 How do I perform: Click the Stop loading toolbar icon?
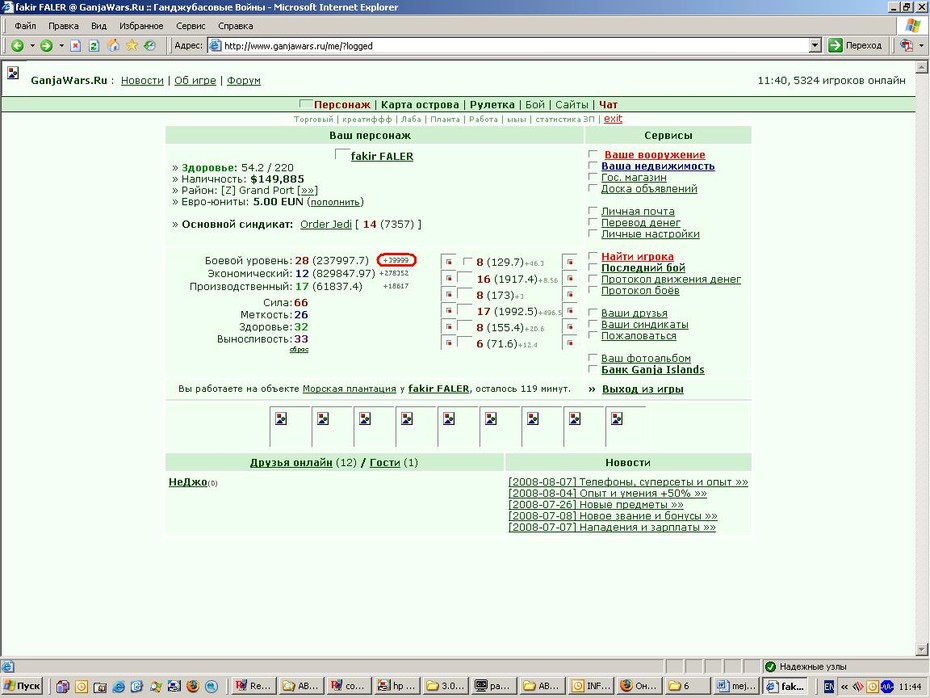tap(75, 46)
